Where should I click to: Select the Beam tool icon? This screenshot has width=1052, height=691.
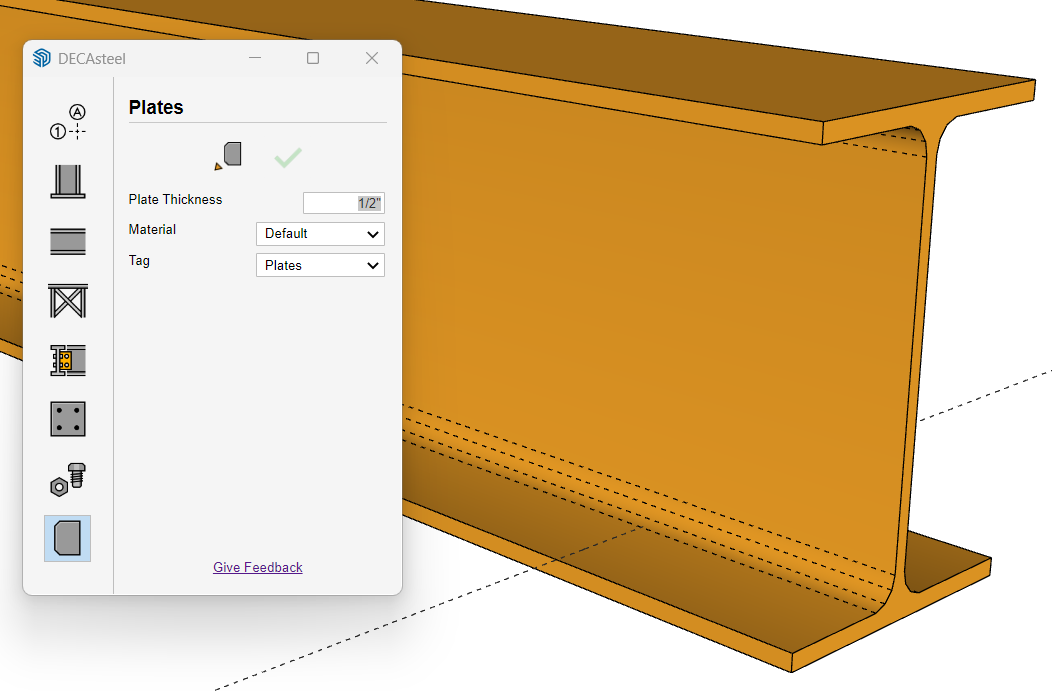(x=68, y=242)
